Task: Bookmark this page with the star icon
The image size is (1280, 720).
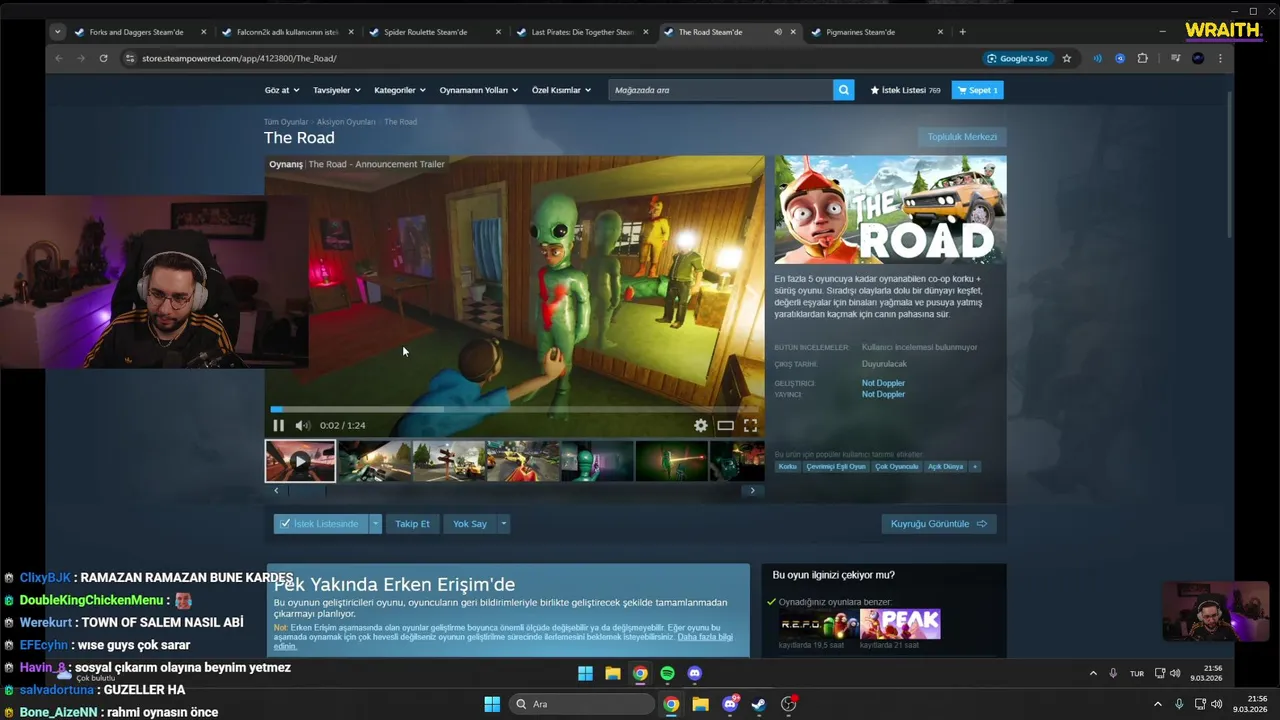Action: [1067, 58]
